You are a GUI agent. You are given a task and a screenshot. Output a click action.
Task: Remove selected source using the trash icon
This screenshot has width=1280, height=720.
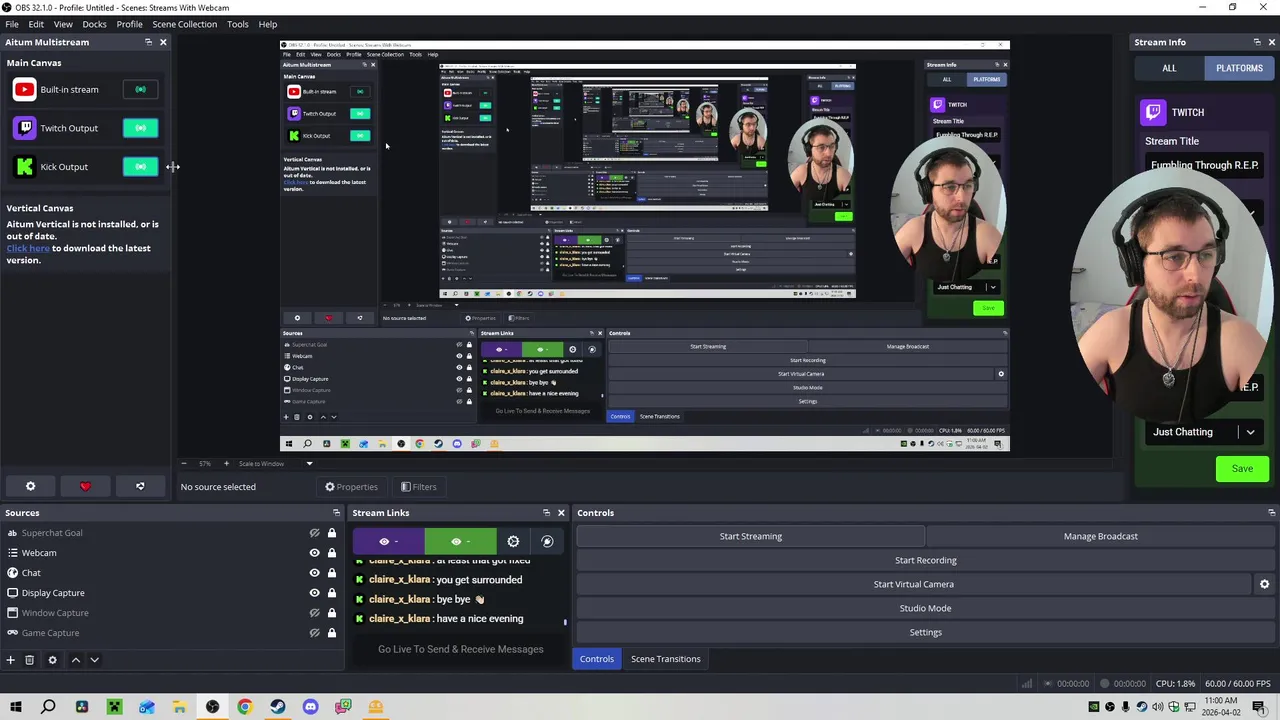[x=29, y=660]
